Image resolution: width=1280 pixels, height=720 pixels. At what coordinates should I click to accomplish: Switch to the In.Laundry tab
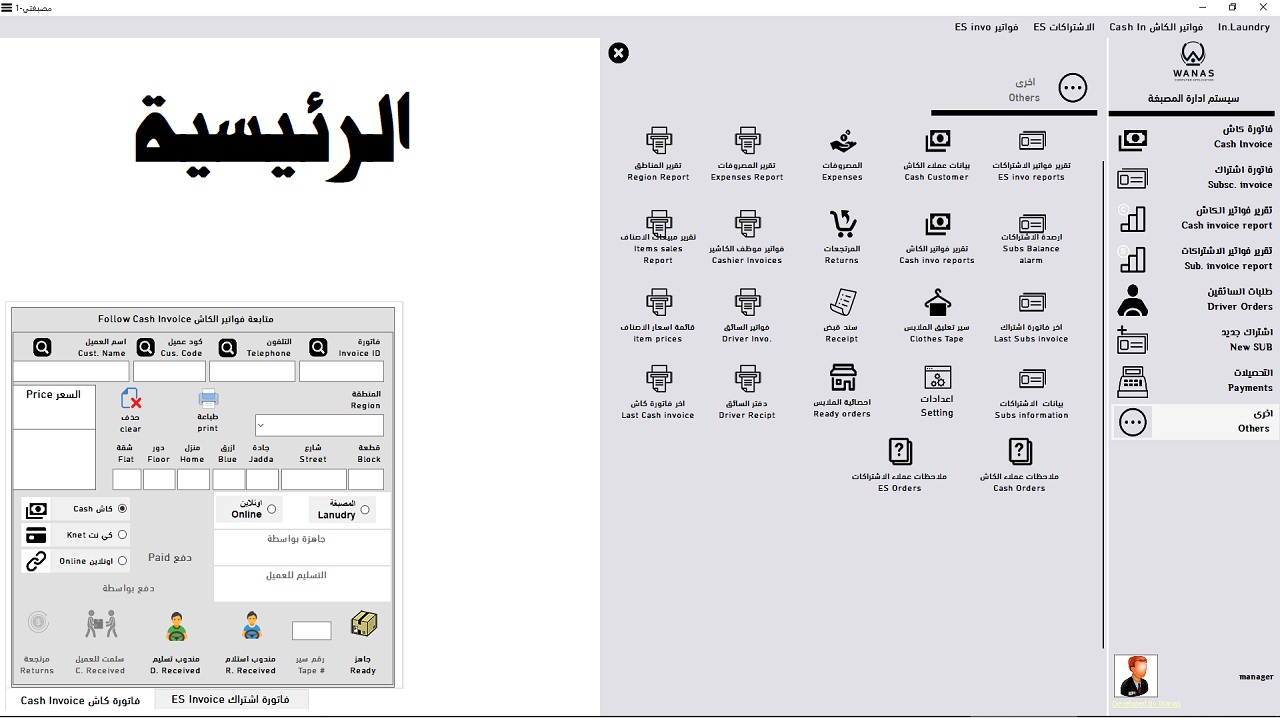pos(1243,27)
